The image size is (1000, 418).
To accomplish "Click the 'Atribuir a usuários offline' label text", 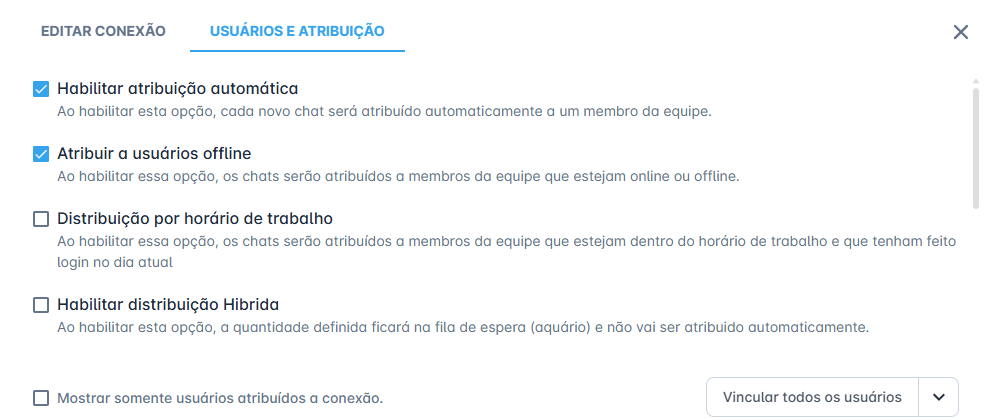I will point(154,153).
